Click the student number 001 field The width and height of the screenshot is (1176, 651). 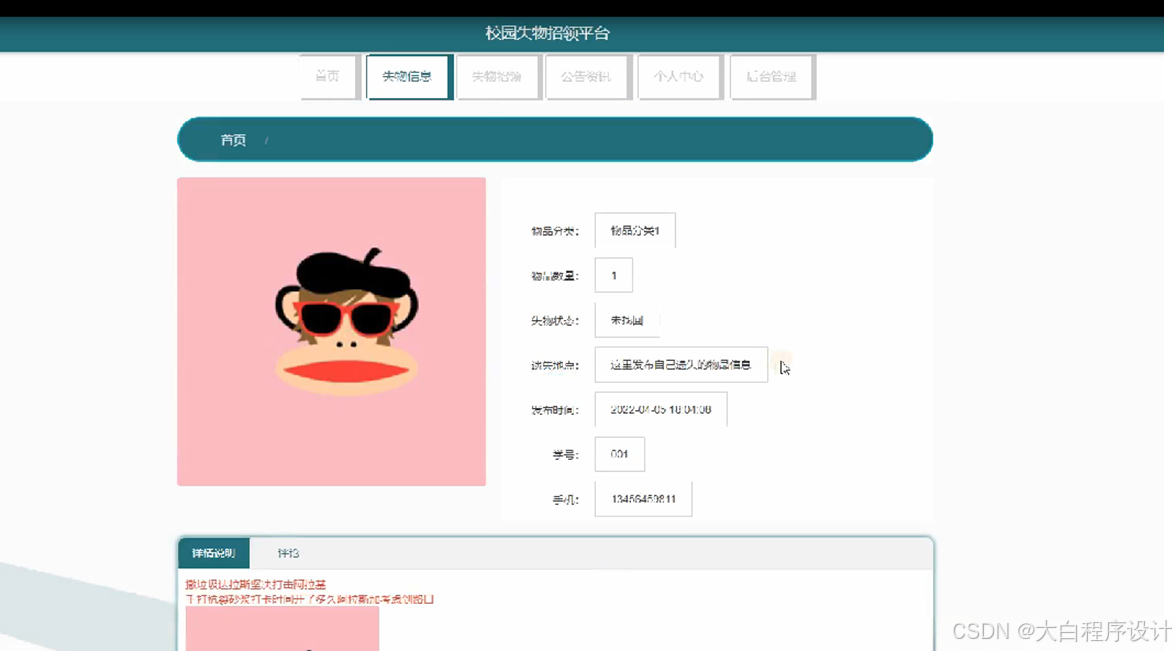(x=620, y=454)
